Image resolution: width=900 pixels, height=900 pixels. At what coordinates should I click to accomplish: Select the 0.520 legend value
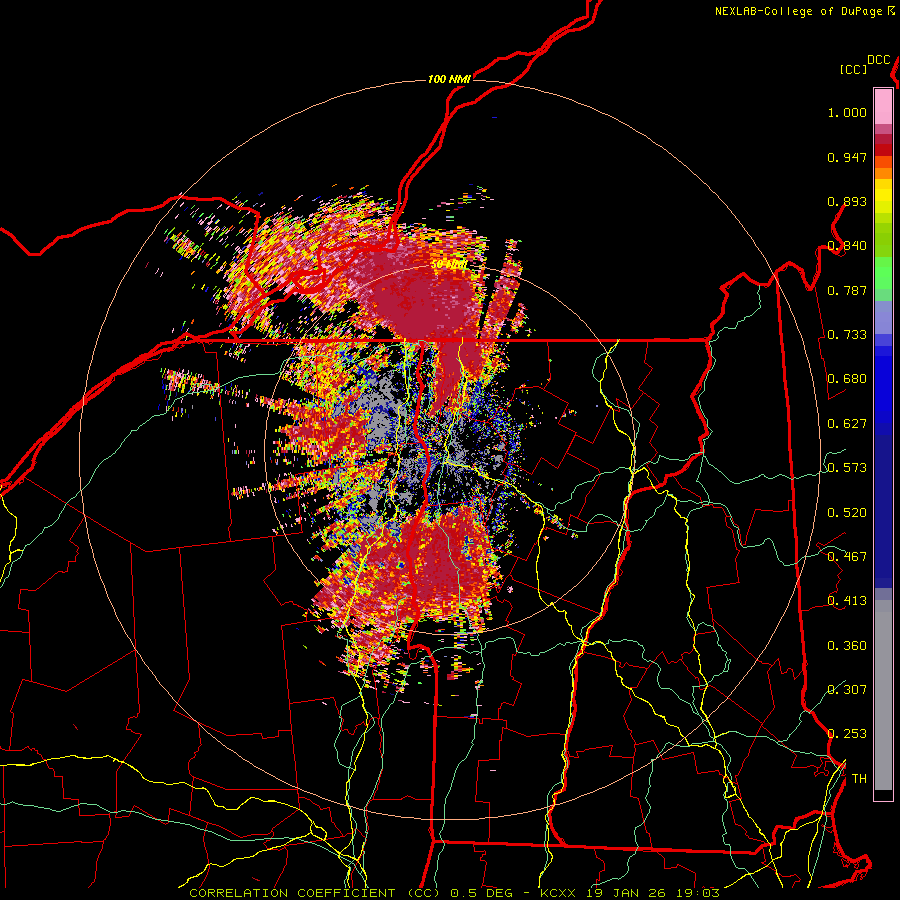click(847, 513)
